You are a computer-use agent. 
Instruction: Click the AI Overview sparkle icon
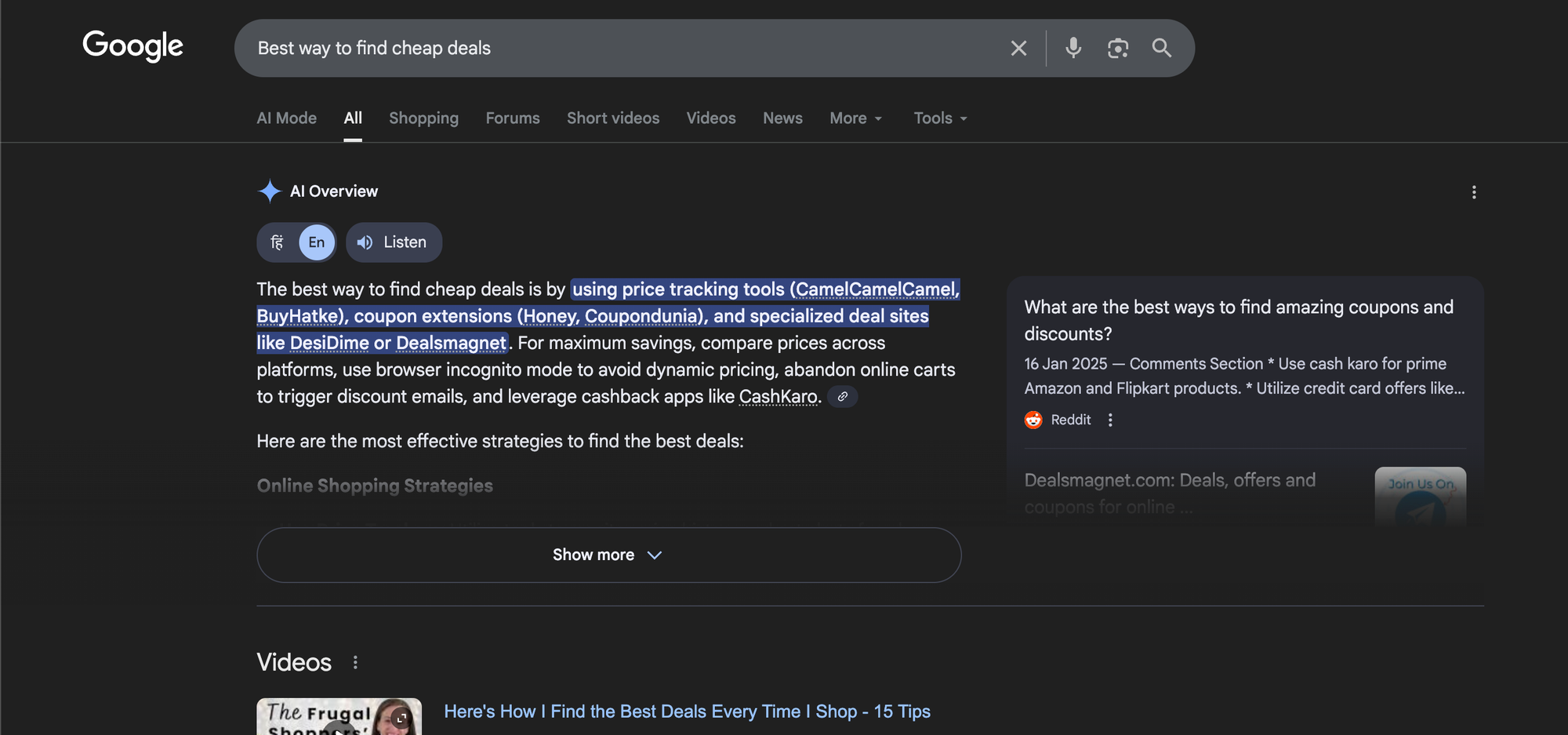[269, 191]
